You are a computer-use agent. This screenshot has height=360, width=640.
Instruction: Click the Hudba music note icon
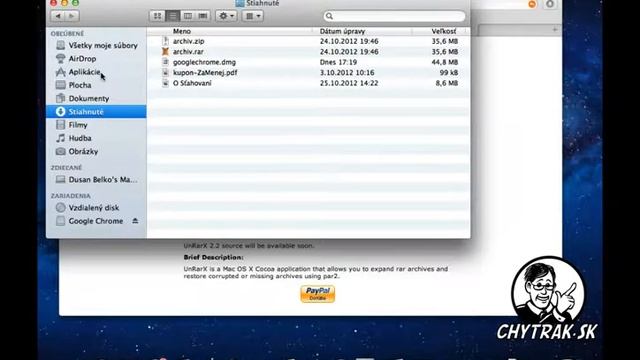tap(60, 138)
